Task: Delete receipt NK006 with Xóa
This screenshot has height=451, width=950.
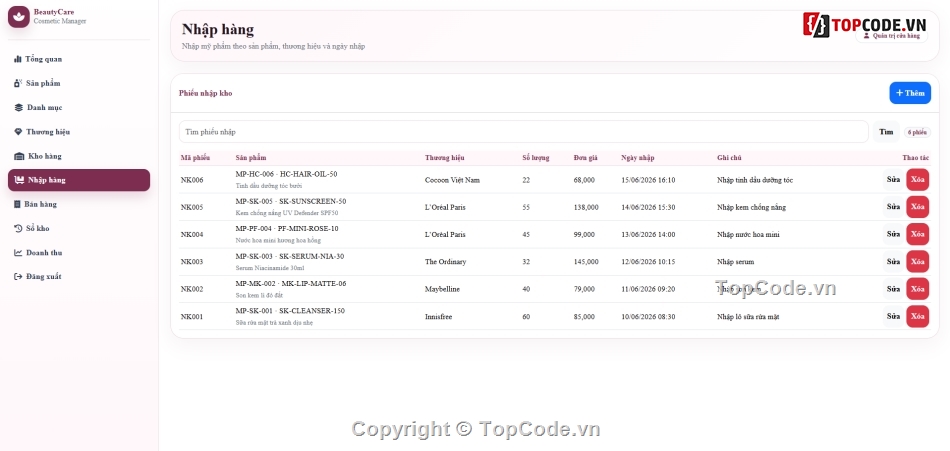Action: tap(917, 180)
